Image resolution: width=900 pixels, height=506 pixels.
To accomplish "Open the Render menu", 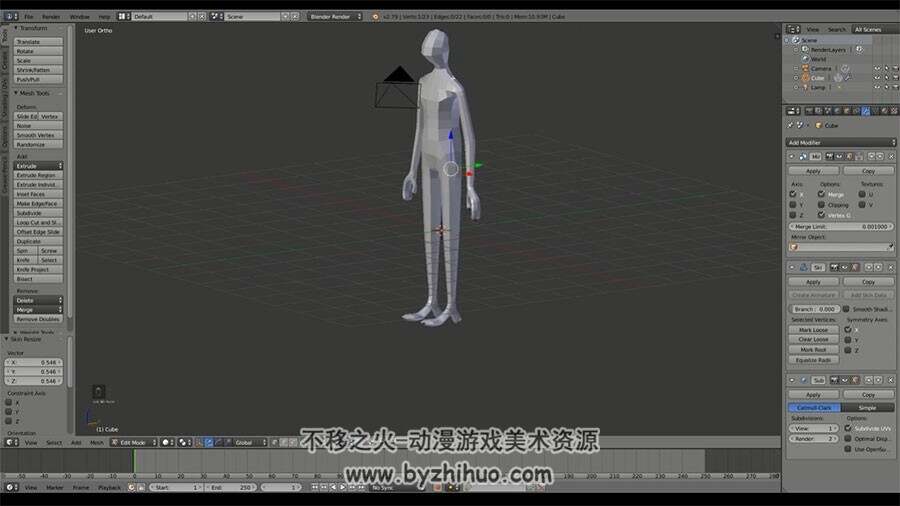I will 51,17.
